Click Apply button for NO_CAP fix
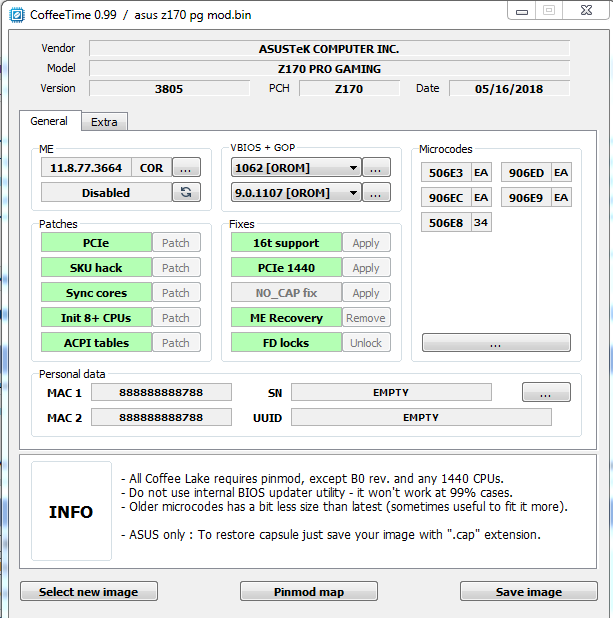Viewport: 613px width, 618px height. coord(366,292)
